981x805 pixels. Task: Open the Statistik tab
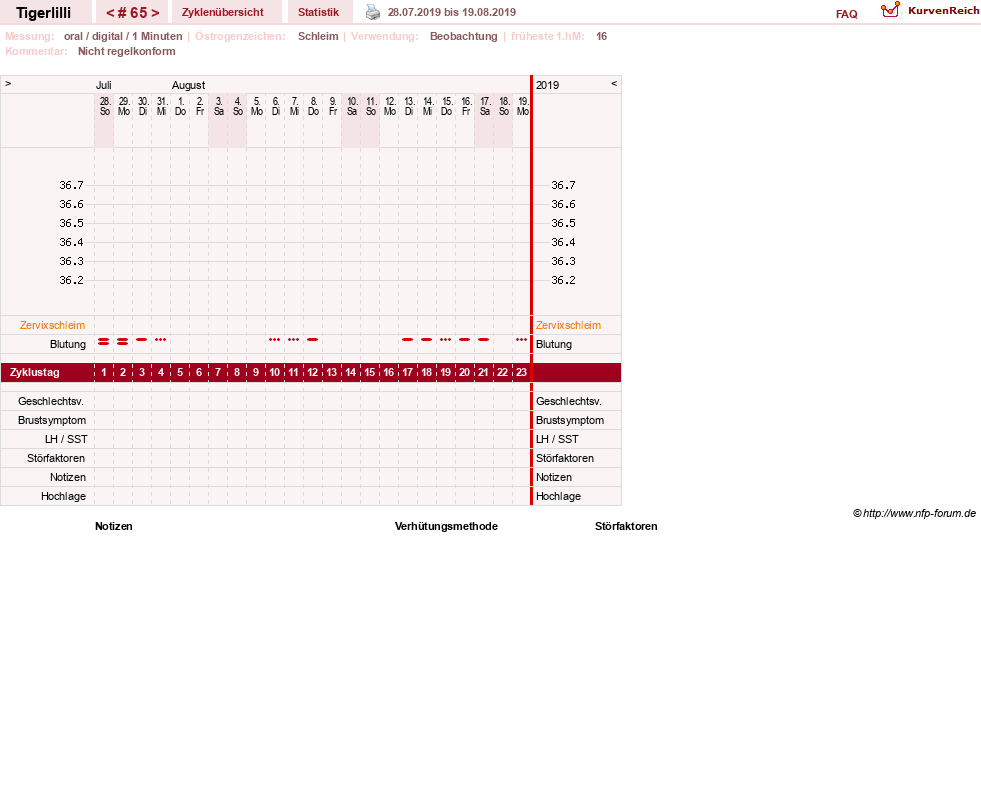pyautogui.click(x=318, y=12)
